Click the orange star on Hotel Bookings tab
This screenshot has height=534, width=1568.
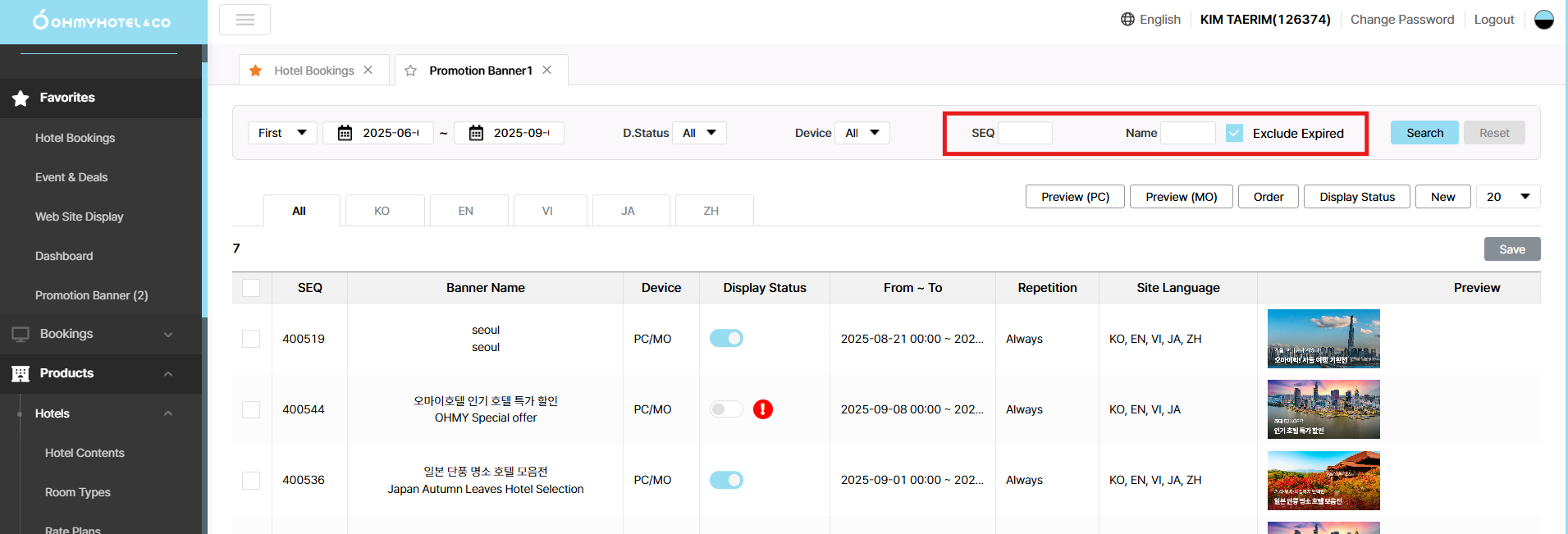(x=256, y=71)
